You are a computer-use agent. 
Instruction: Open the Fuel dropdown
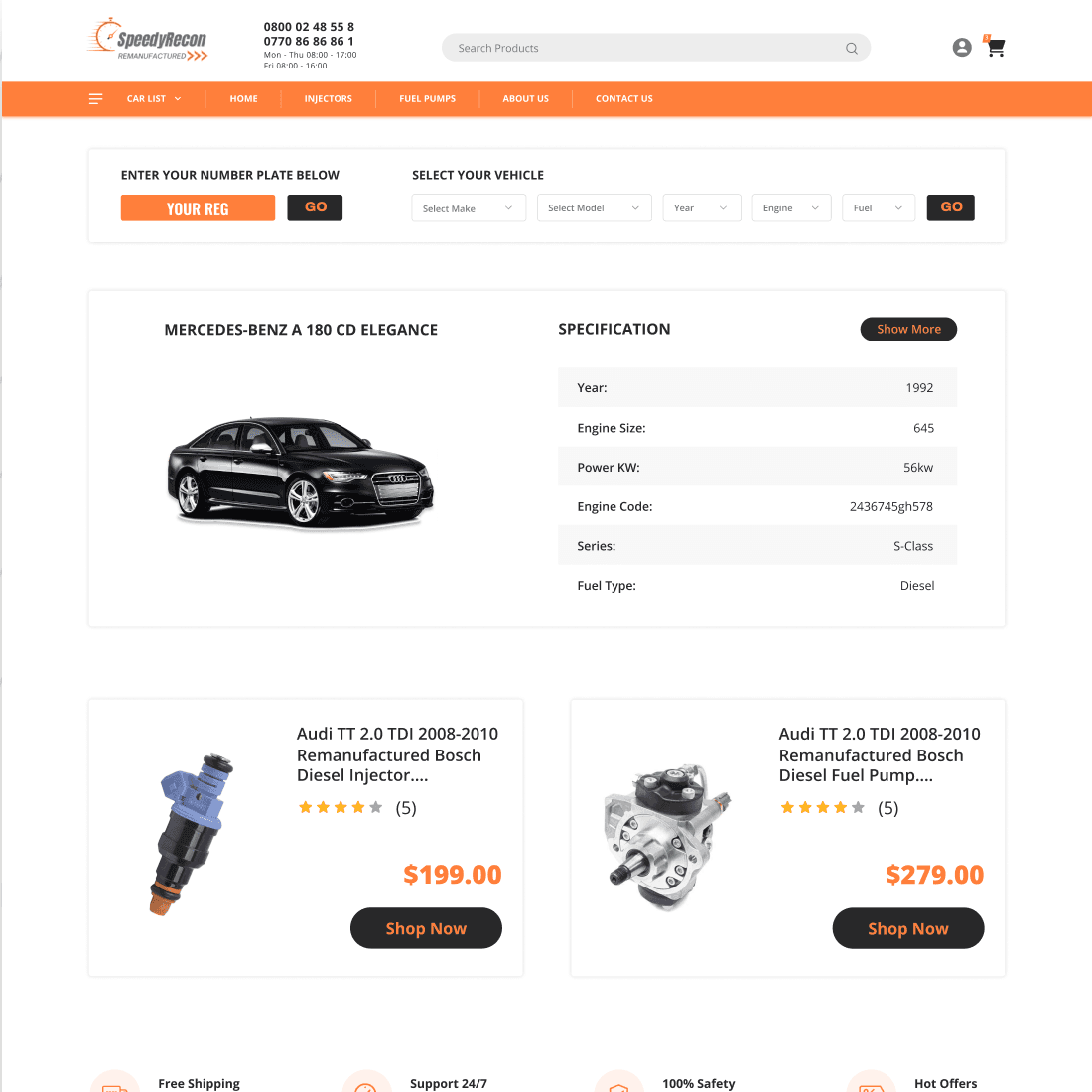(x=879, y=208)
